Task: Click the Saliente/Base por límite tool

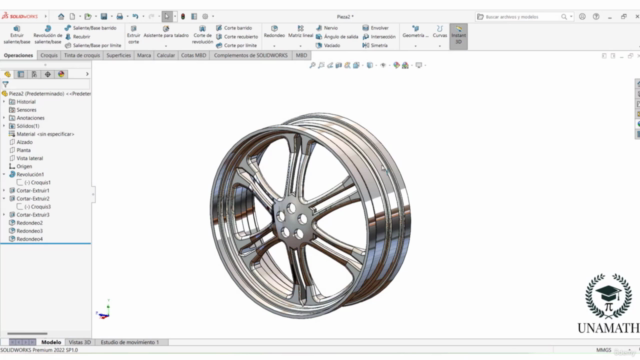Action: [x=93, y=45]
